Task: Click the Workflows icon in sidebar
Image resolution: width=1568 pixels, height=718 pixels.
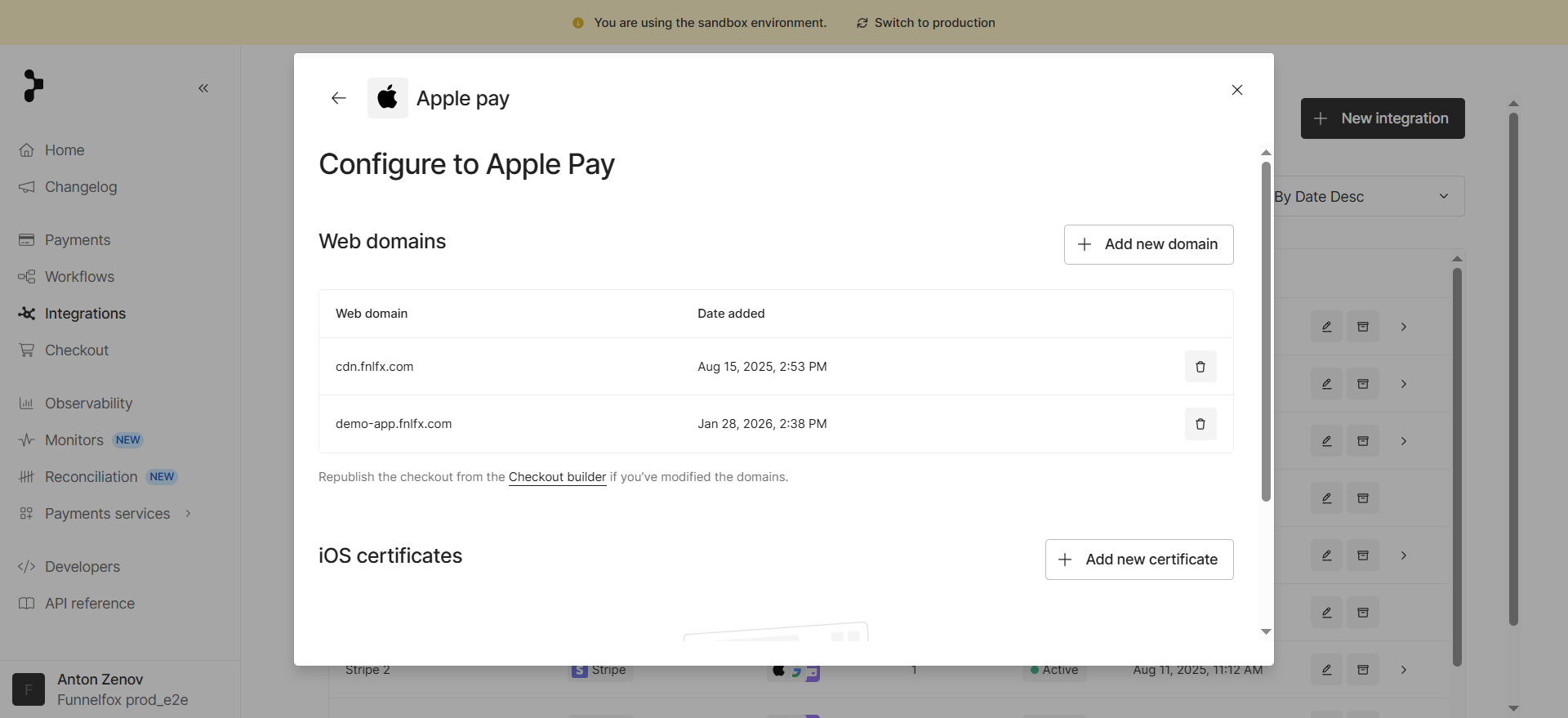Action: coord(27,277)
